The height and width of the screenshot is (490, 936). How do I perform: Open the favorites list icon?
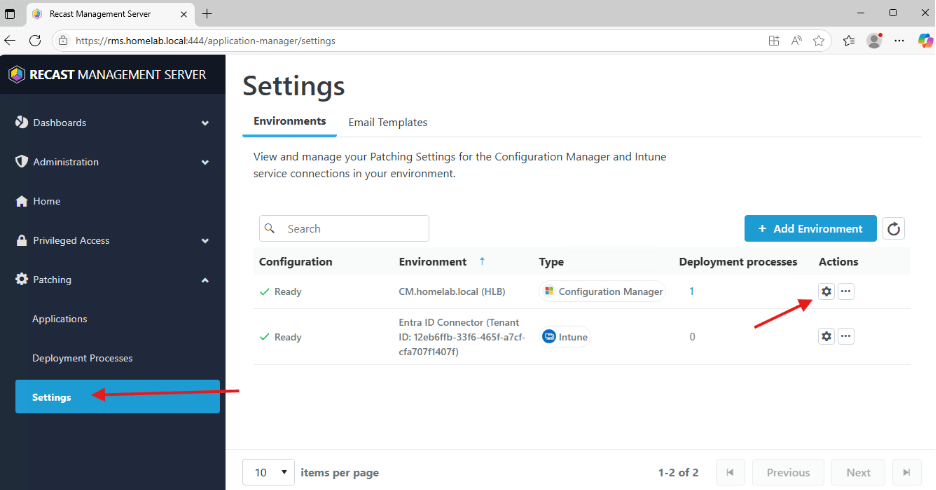[849, 41]
